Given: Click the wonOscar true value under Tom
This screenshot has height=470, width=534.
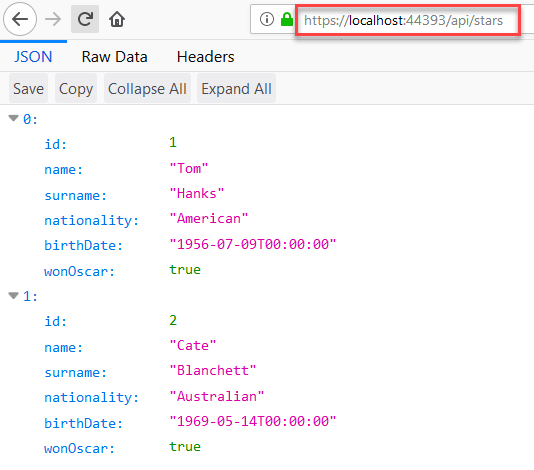Looking at the screenshot, I should click(x=185, y=269).
